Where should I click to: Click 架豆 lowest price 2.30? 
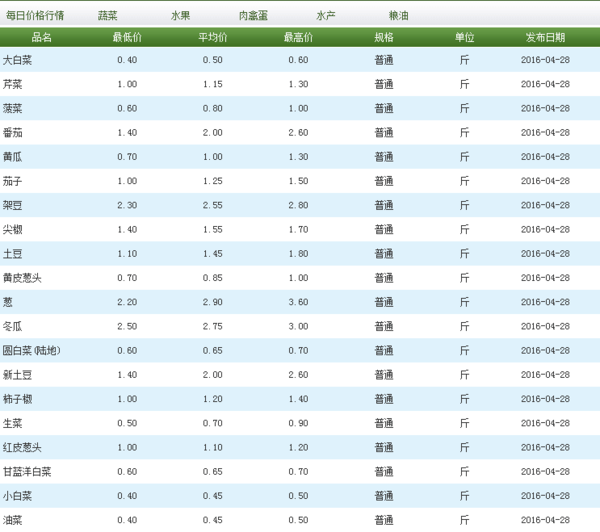(x=127, y=205)
